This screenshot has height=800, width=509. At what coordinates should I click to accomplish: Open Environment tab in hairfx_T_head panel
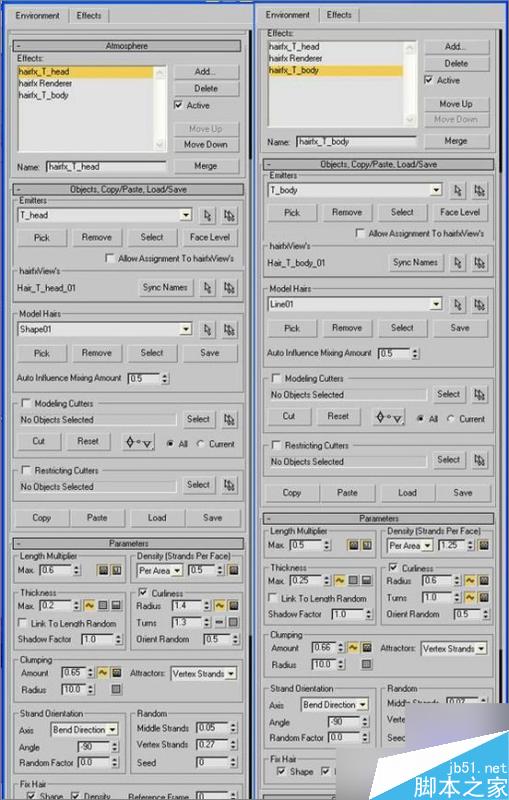(37, 15)
